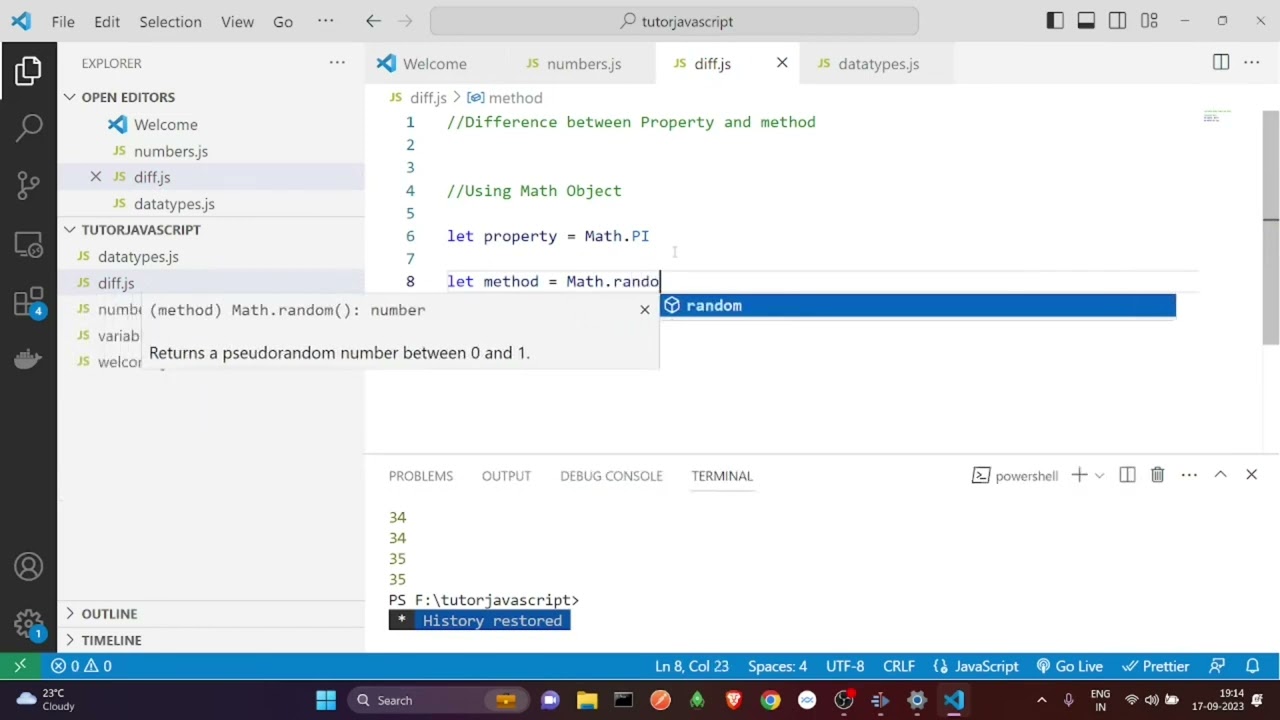The image size is (1280, 720).
Task: Split the terminal panel
Action: pyautogui.click(x=1127, y=475)
